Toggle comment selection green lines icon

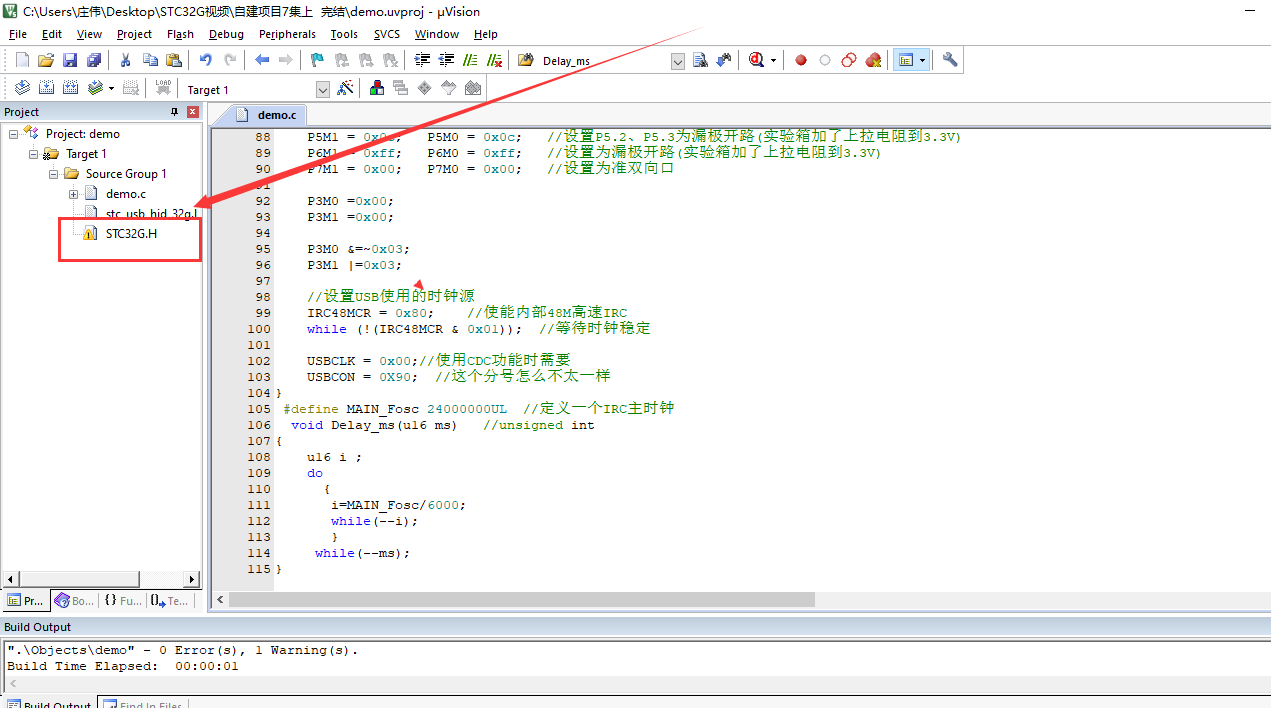[x=470, y=60]
